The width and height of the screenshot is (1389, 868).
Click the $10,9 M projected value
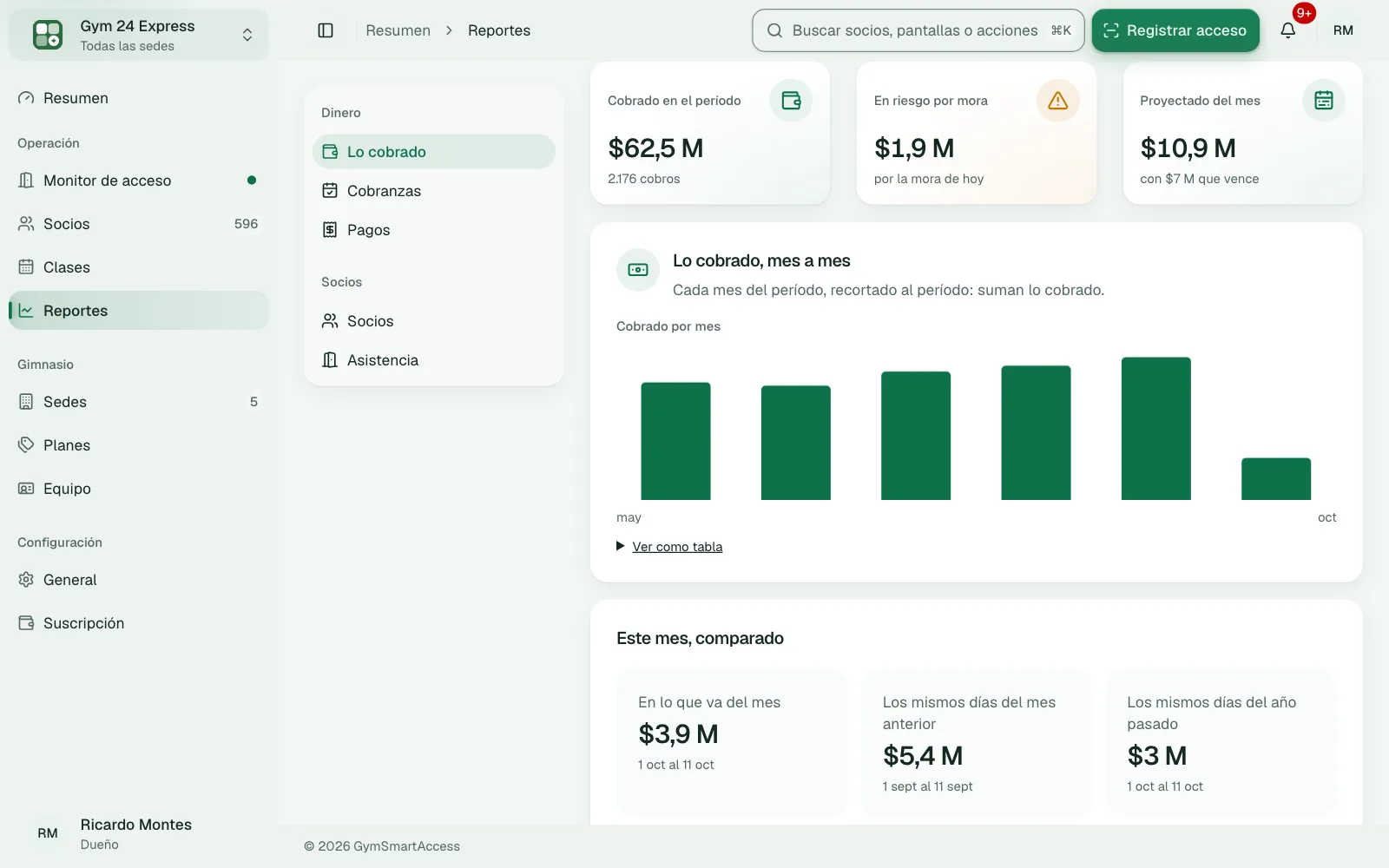(x=1188, y=148)
